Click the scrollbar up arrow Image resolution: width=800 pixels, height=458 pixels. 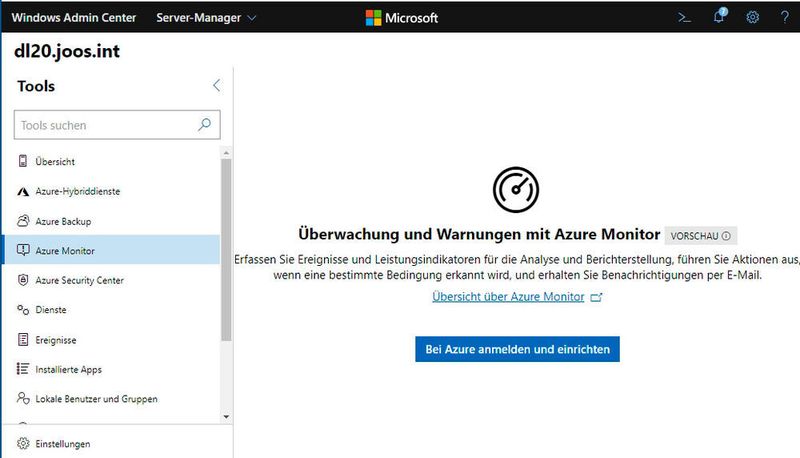226,152
